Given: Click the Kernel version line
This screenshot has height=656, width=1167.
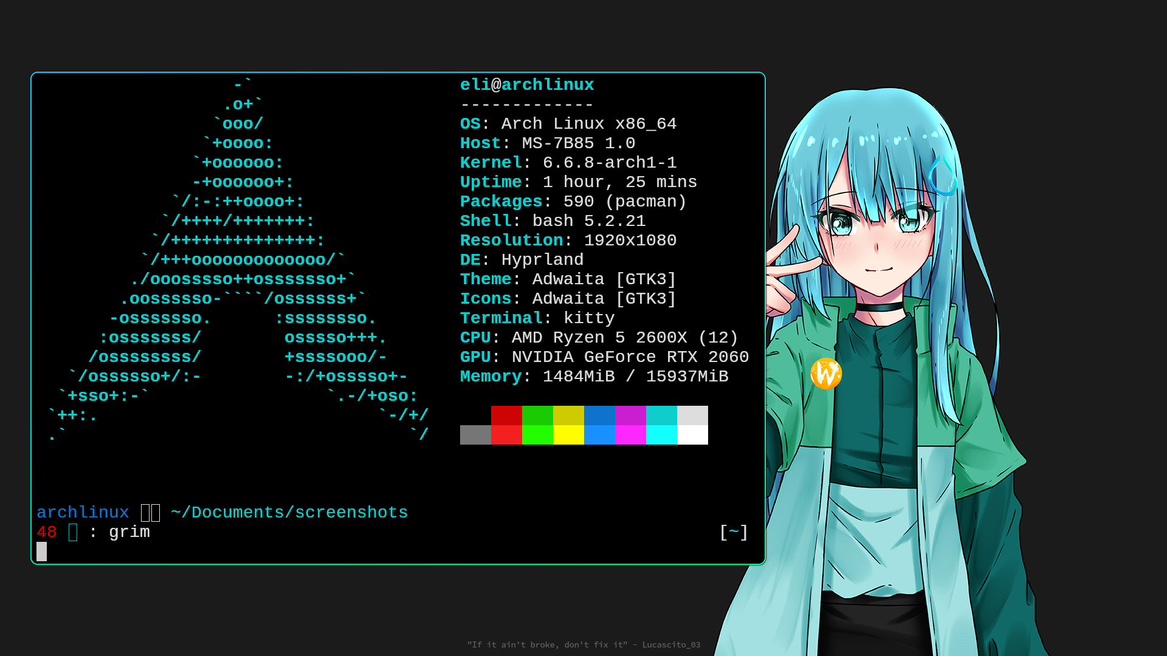Looking at the screenshot, I should tap(568, 163).
